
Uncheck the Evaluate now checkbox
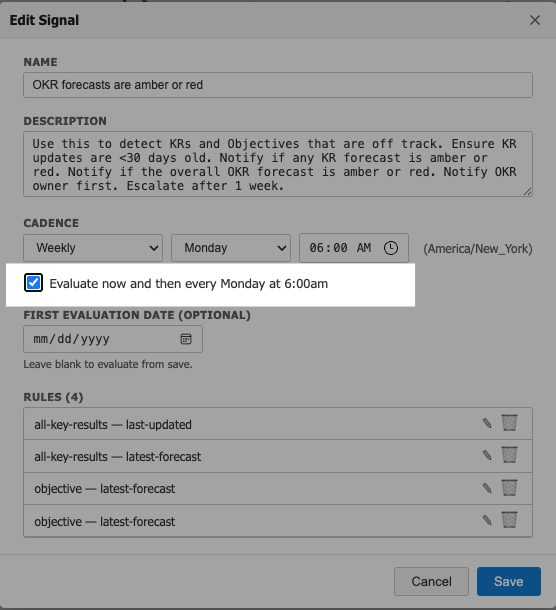[x=33, y=283]
